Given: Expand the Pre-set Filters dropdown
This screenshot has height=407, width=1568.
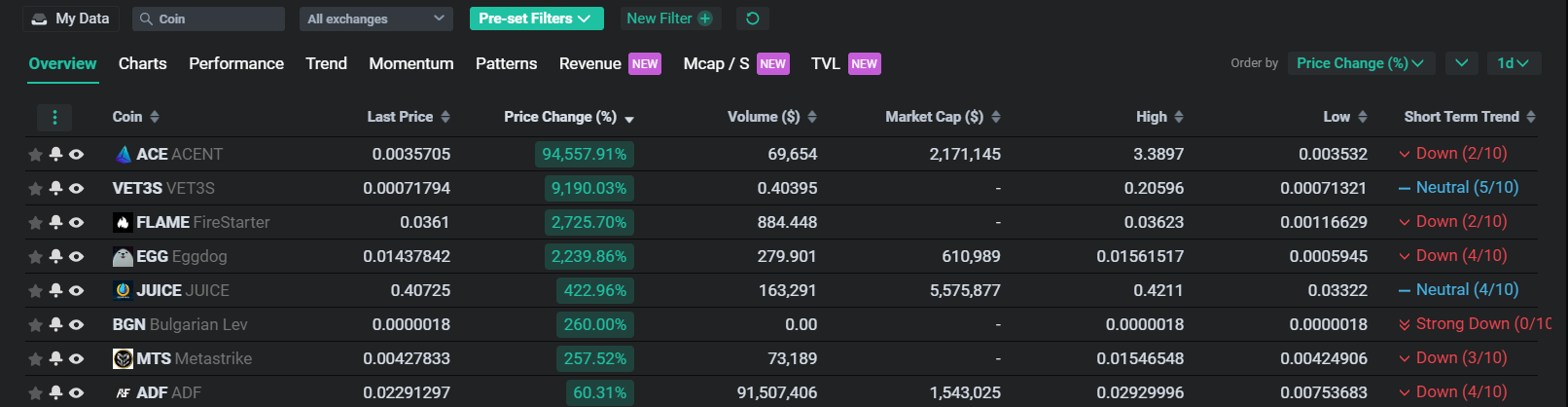Looking at the screenshot, I should 536,18.
